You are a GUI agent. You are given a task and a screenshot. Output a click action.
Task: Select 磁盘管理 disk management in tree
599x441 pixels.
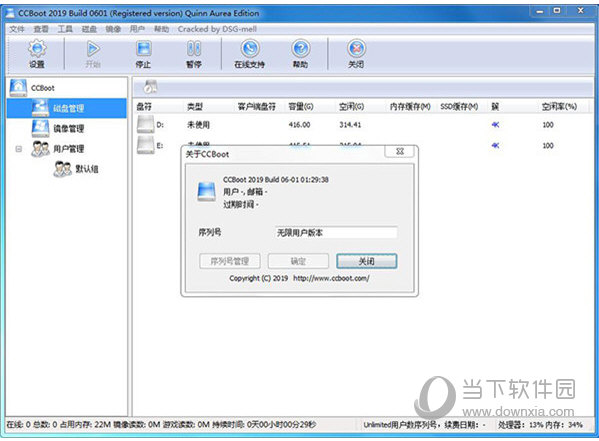tap(66, 108)
